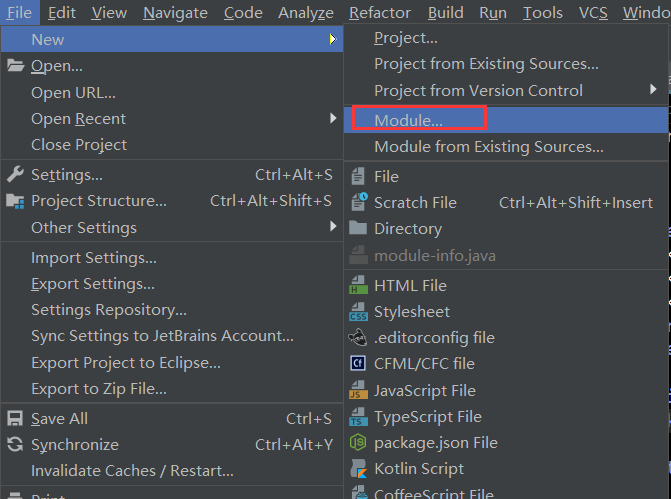
Task: Select Directory in the New submenu
Action: point(408,229)
